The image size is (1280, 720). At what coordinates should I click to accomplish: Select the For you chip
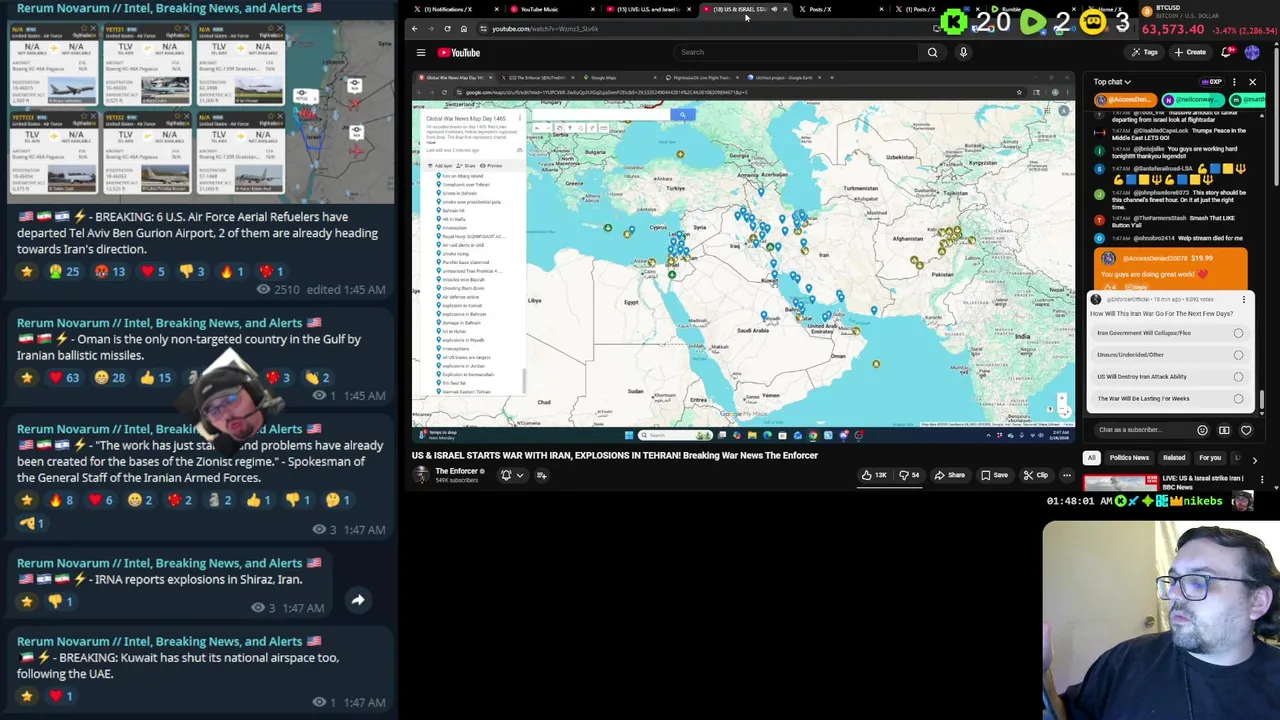1210,458
